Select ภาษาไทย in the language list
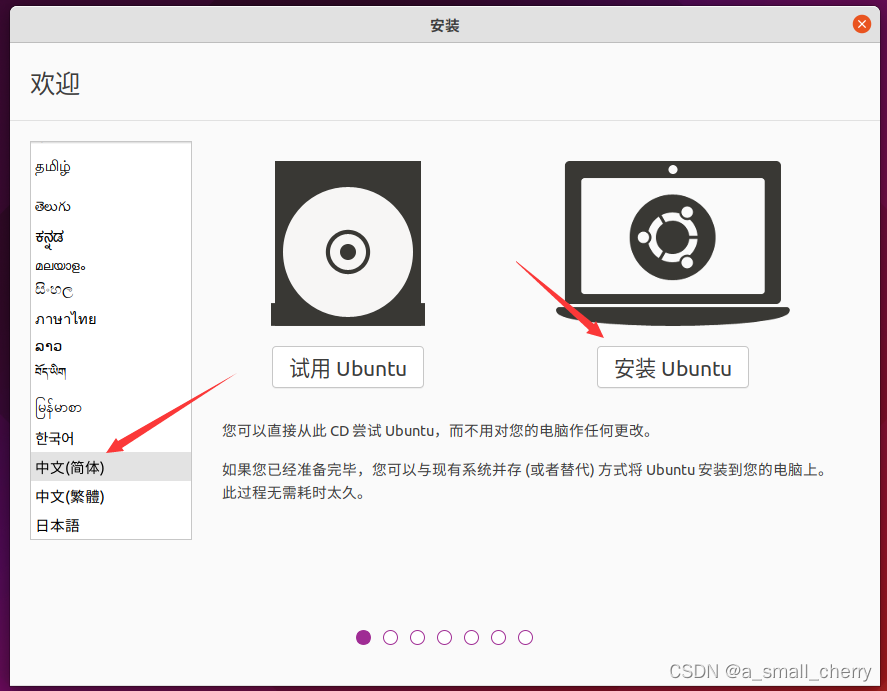This screenshot has width=887, height=691. [x=111, y=319]
